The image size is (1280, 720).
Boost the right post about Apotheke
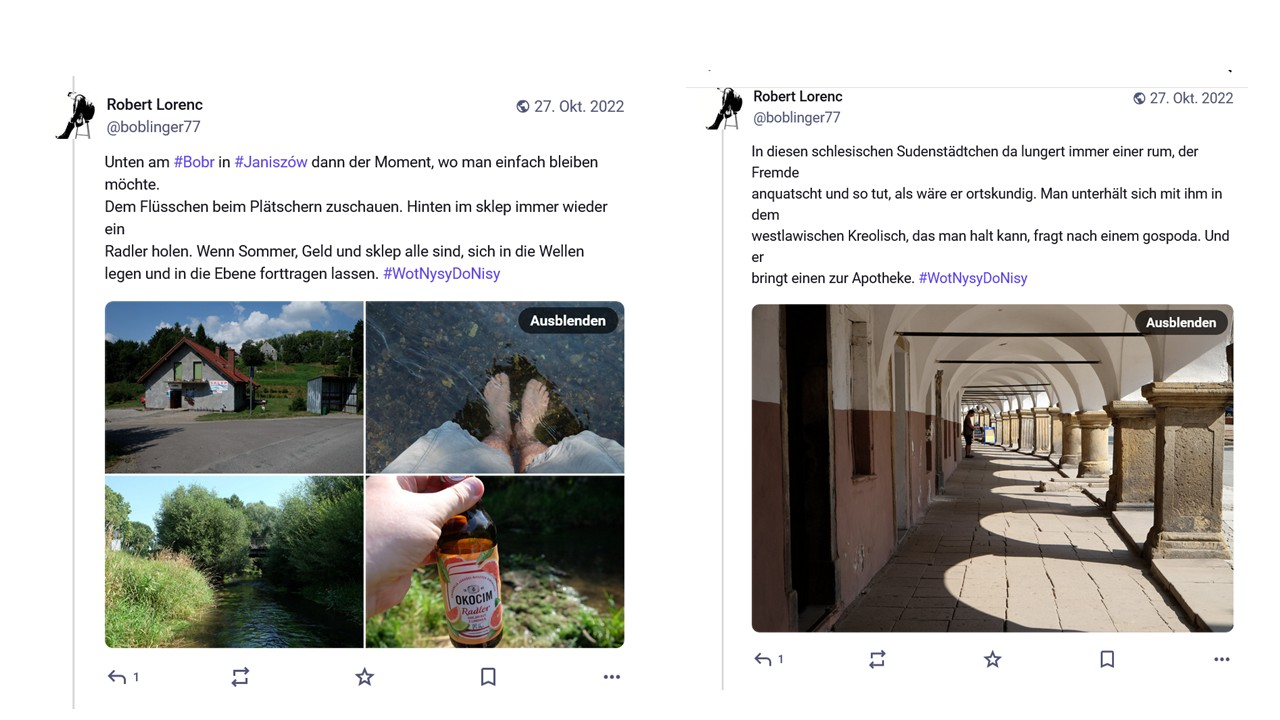(x=877, y=659)
